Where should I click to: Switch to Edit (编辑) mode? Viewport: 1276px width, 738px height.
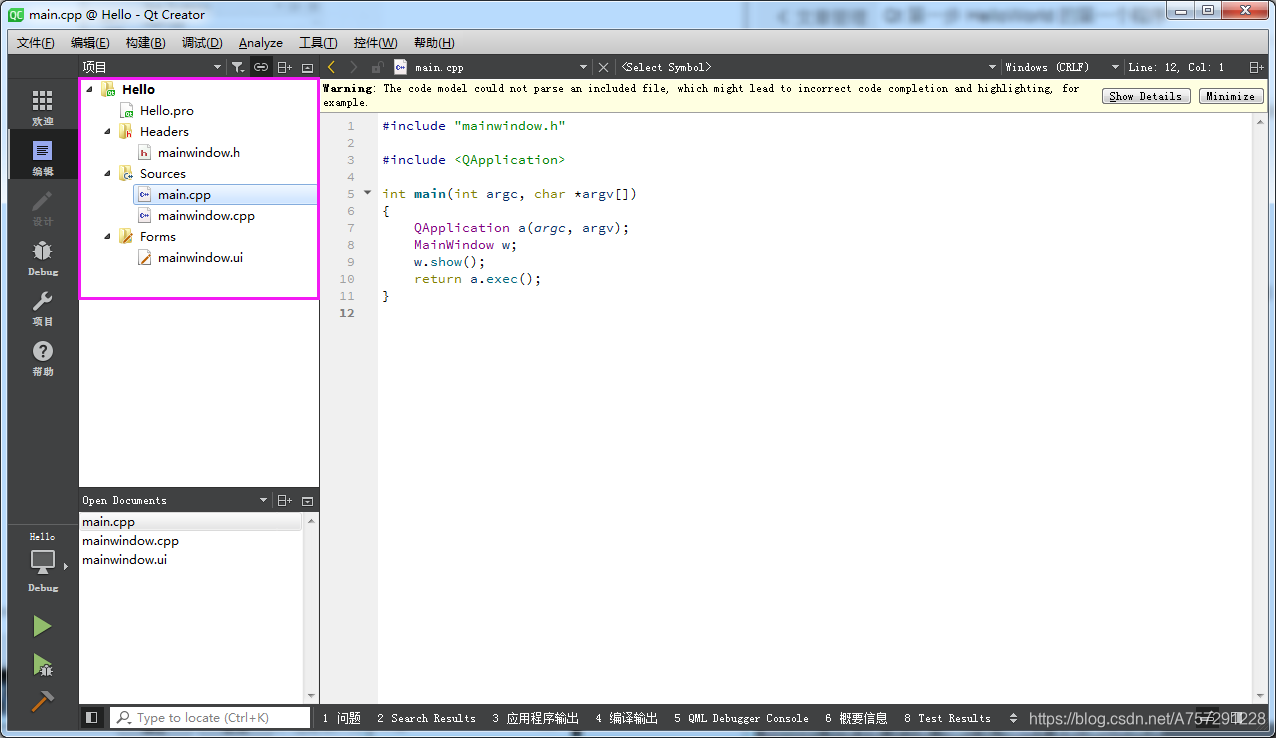42,157
